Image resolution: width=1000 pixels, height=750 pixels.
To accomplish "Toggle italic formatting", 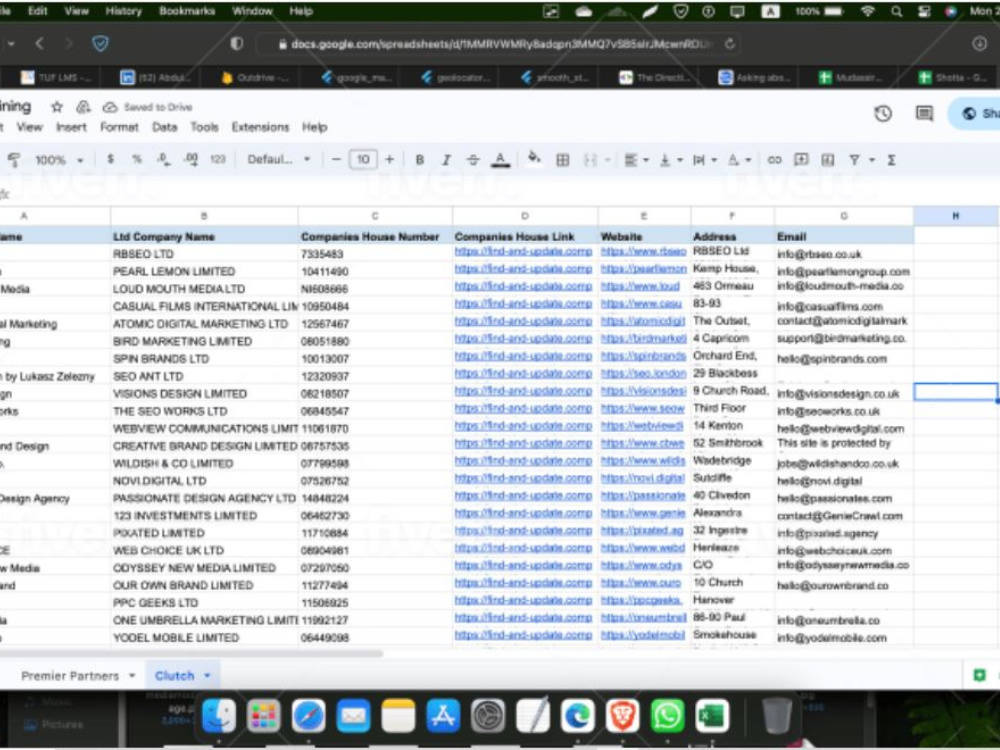I will (x=446, y=159).
